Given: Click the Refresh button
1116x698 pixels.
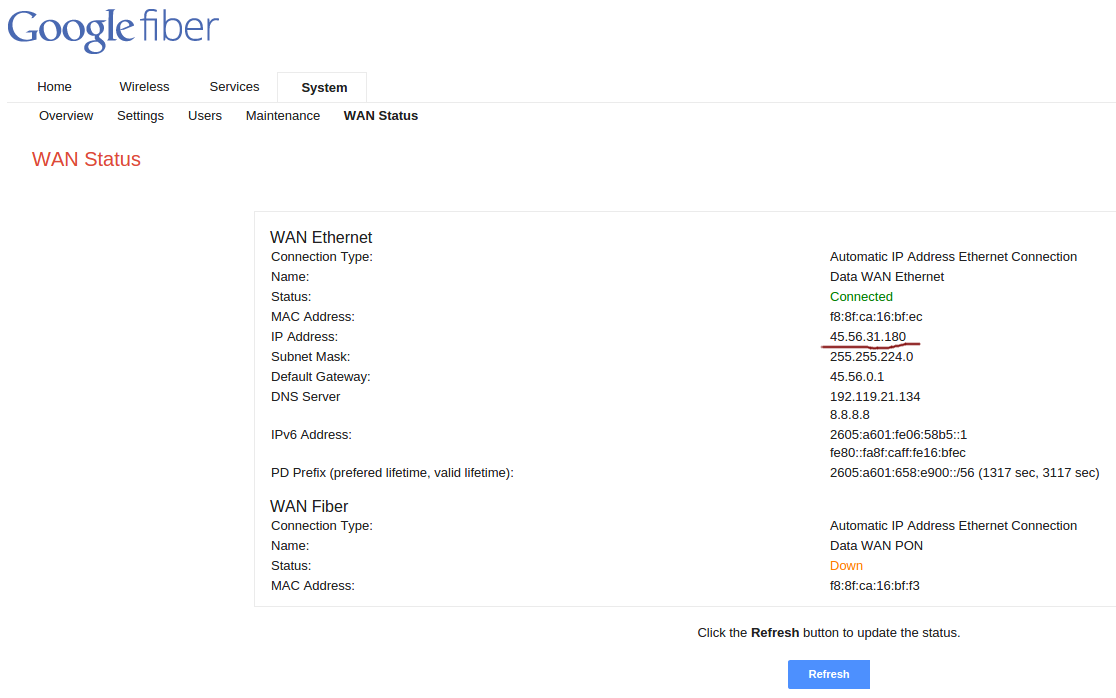Looking at the screenshot, I should (828, 675).
